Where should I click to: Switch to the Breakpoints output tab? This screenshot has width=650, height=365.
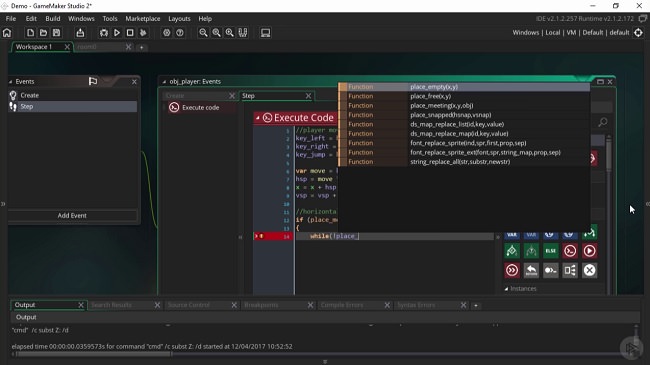261,305
